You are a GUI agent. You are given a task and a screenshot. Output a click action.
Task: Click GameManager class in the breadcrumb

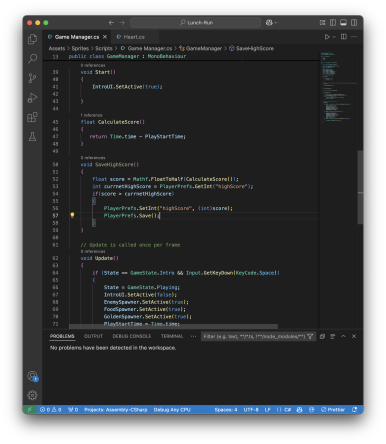[x=204, y=48]
